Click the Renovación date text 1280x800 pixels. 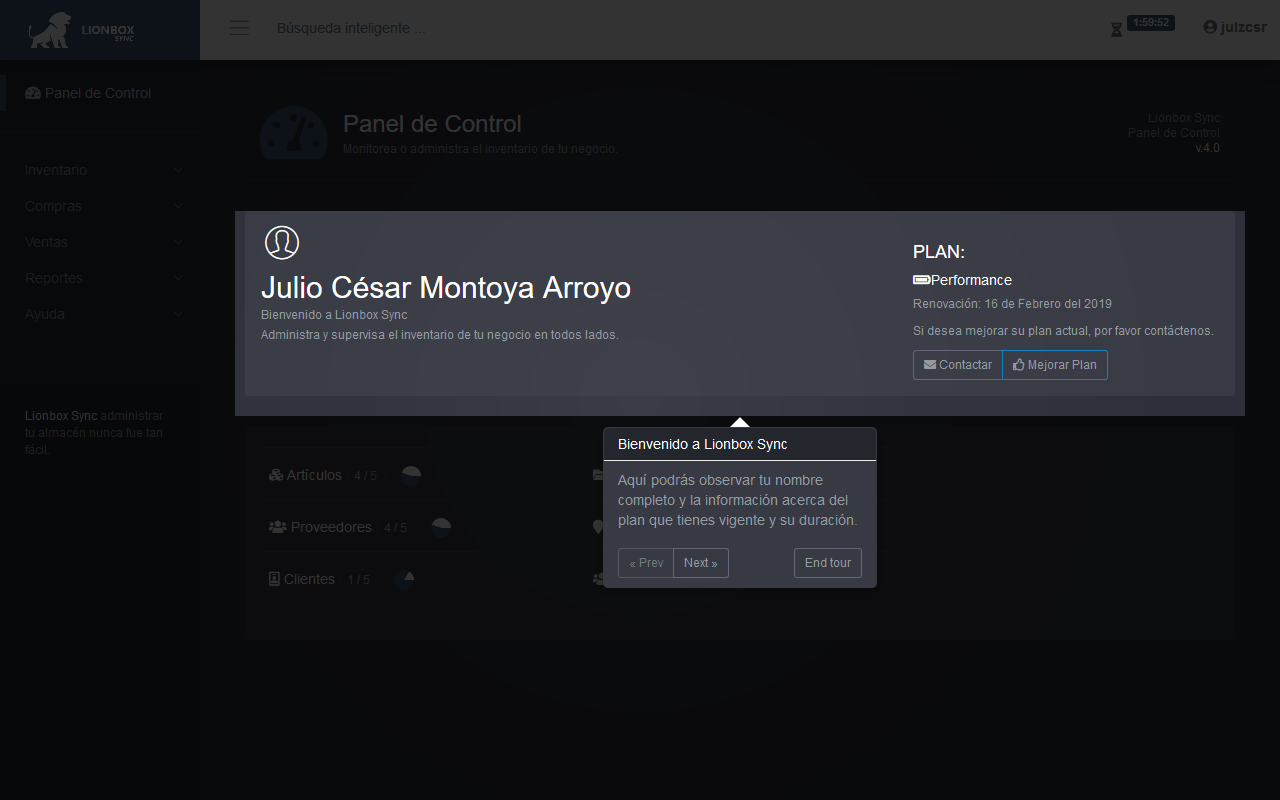(x=1012, y=304)
